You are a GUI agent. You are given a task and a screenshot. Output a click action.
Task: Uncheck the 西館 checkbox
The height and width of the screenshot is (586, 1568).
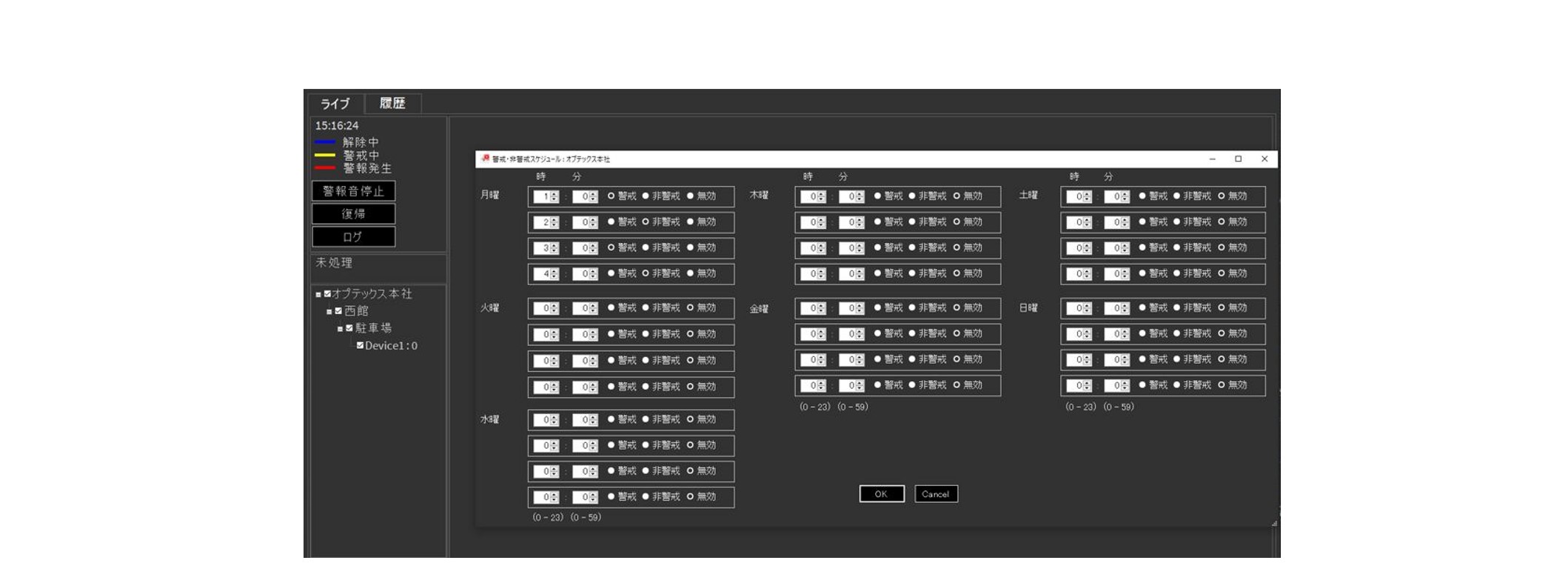click(x=338, y=311)
